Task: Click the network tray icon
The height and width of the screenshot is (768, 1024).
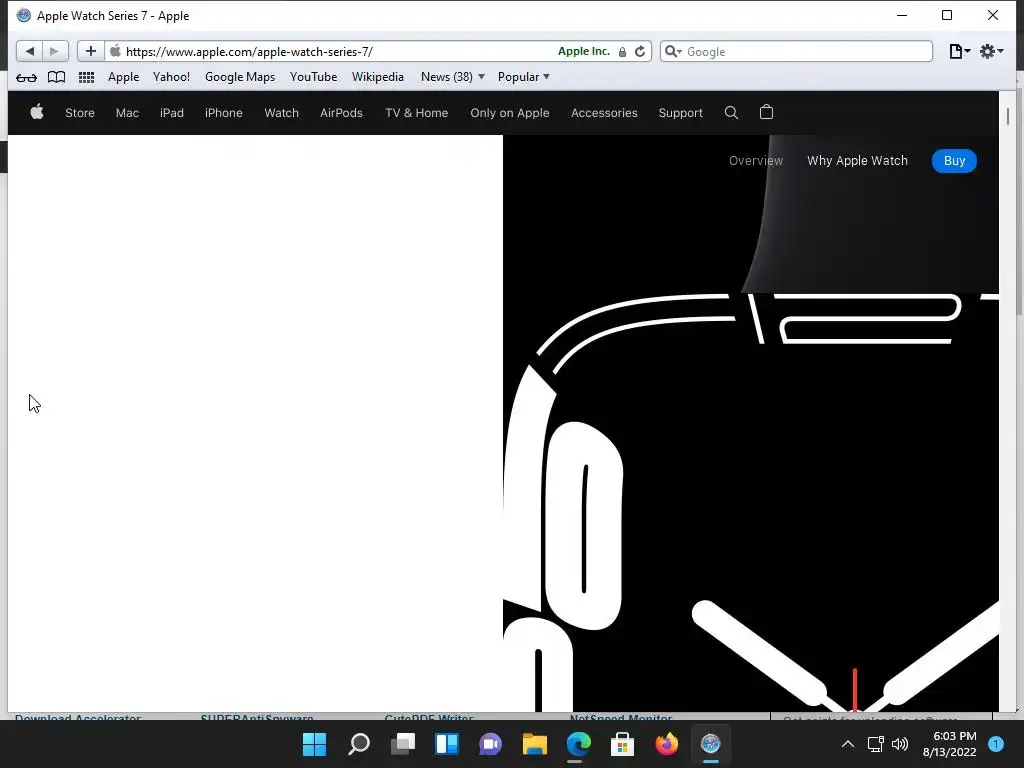Action: tap(876, 744)
